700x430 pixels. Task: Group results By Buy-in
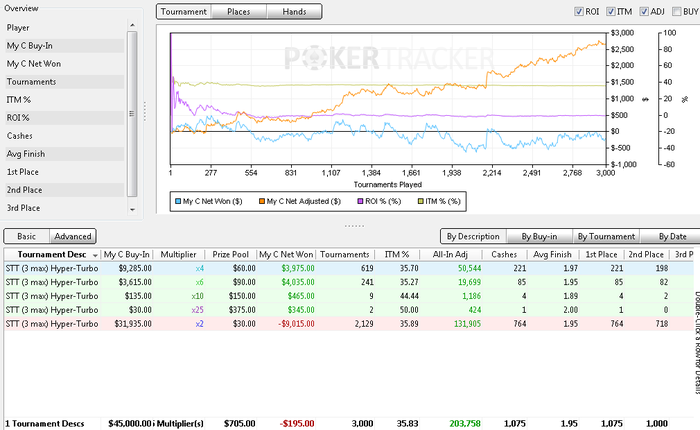[539, 236]
